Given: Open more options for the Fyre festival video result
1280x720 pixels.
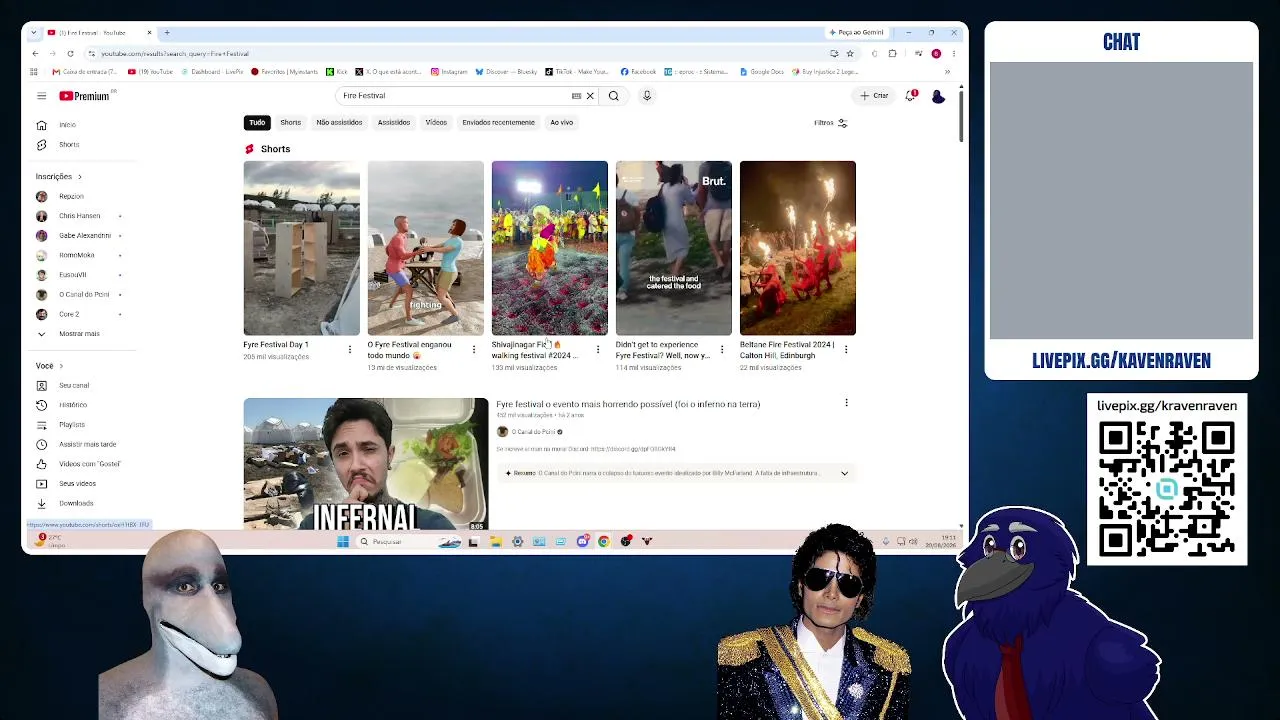Looking at the screenshot, I should coord(846,403).
